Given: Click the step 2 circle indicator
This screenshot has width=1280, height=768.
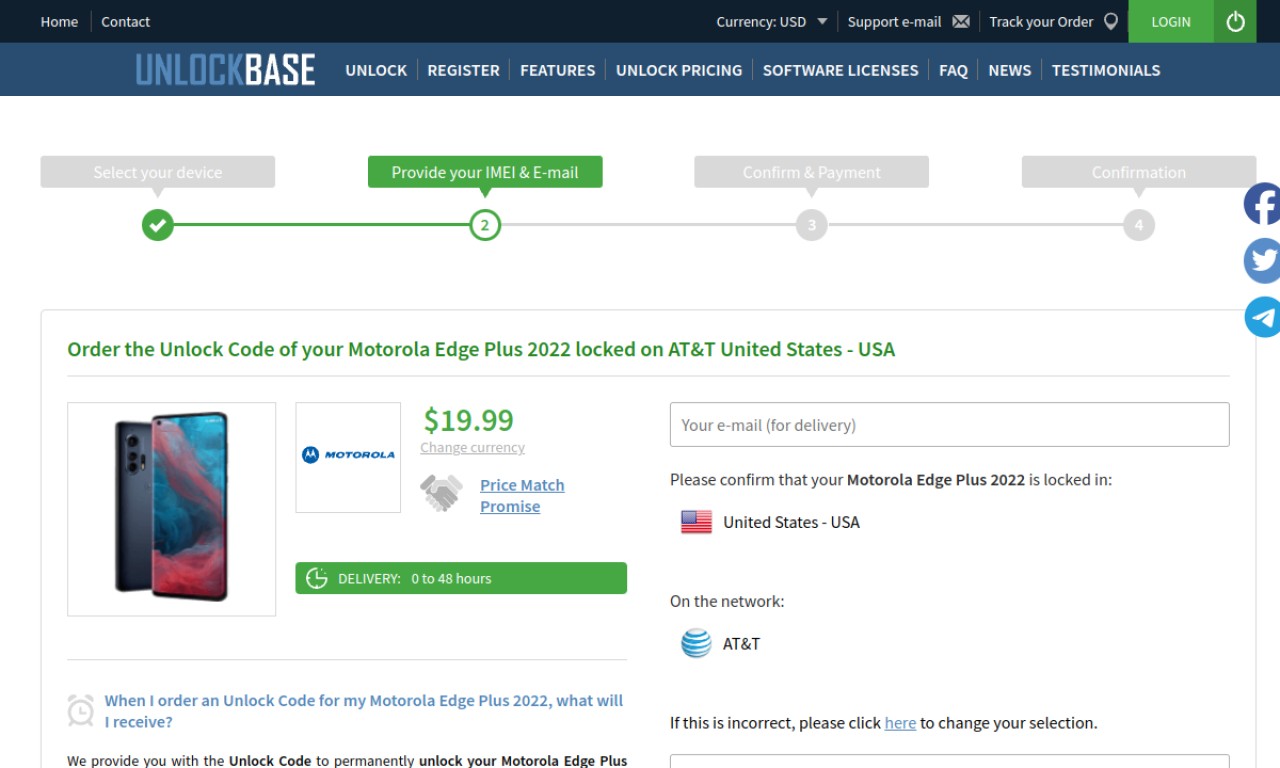Looking at the screenshot, I should click(x=485, y=225).
